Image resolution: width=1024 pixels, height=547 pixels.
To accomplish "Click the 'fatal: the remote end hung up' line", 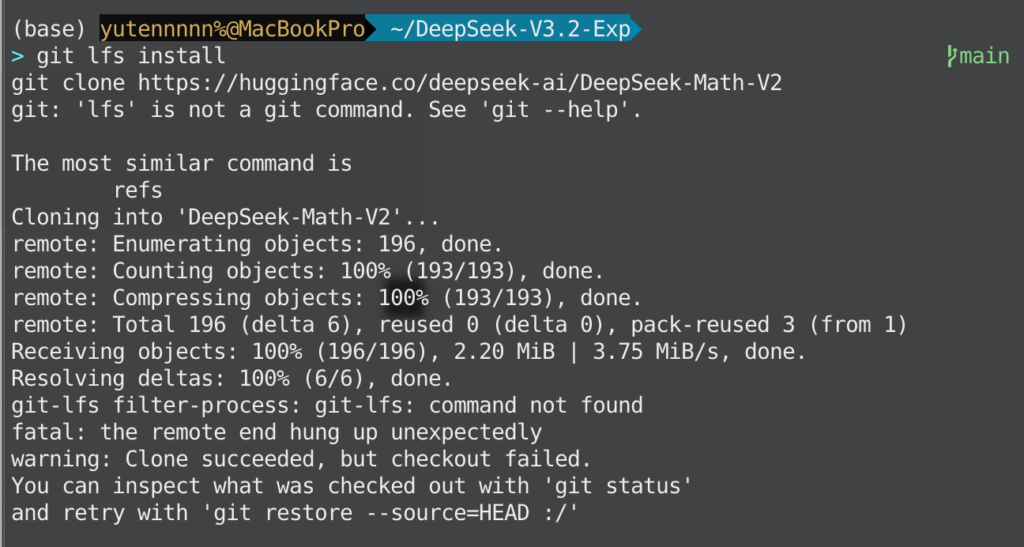I will pos(276,433).
